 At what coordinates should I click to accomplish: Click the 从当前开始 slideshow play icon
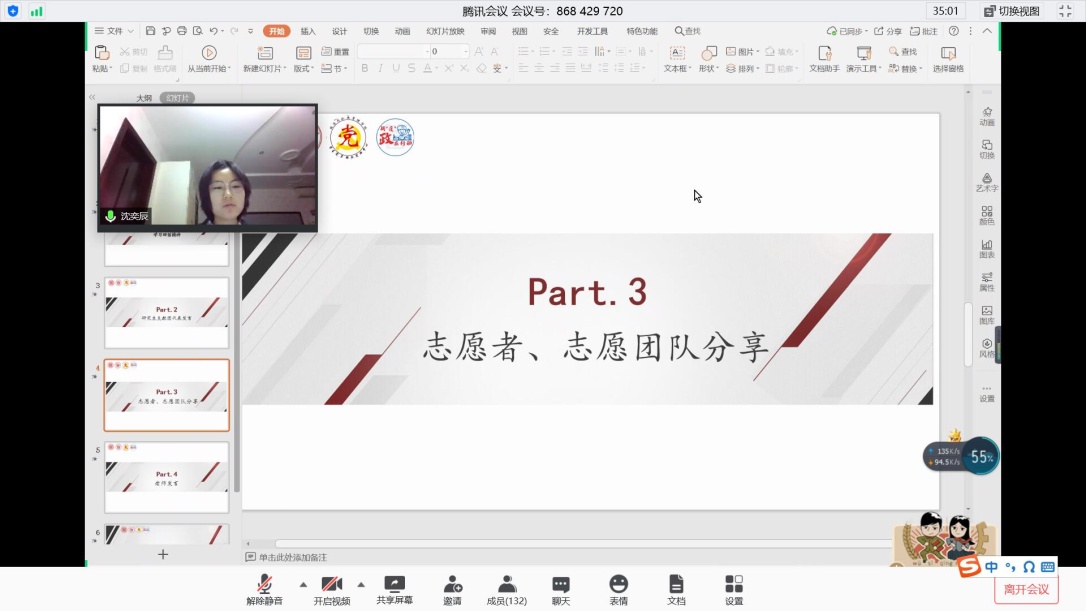[208, 53]
